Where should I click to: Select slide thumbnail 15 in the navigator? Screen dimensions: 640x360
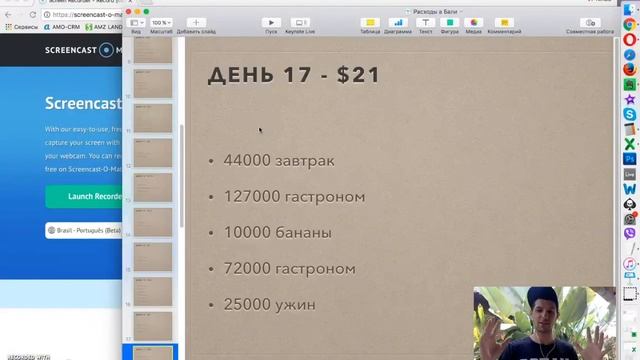pyautogui.click(x=153, y=257)
